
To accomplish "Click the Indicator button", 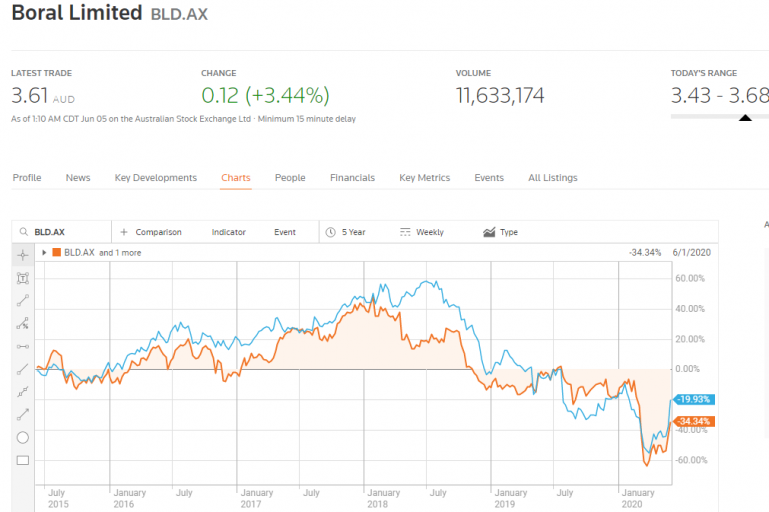I will [x=228, y=232].
